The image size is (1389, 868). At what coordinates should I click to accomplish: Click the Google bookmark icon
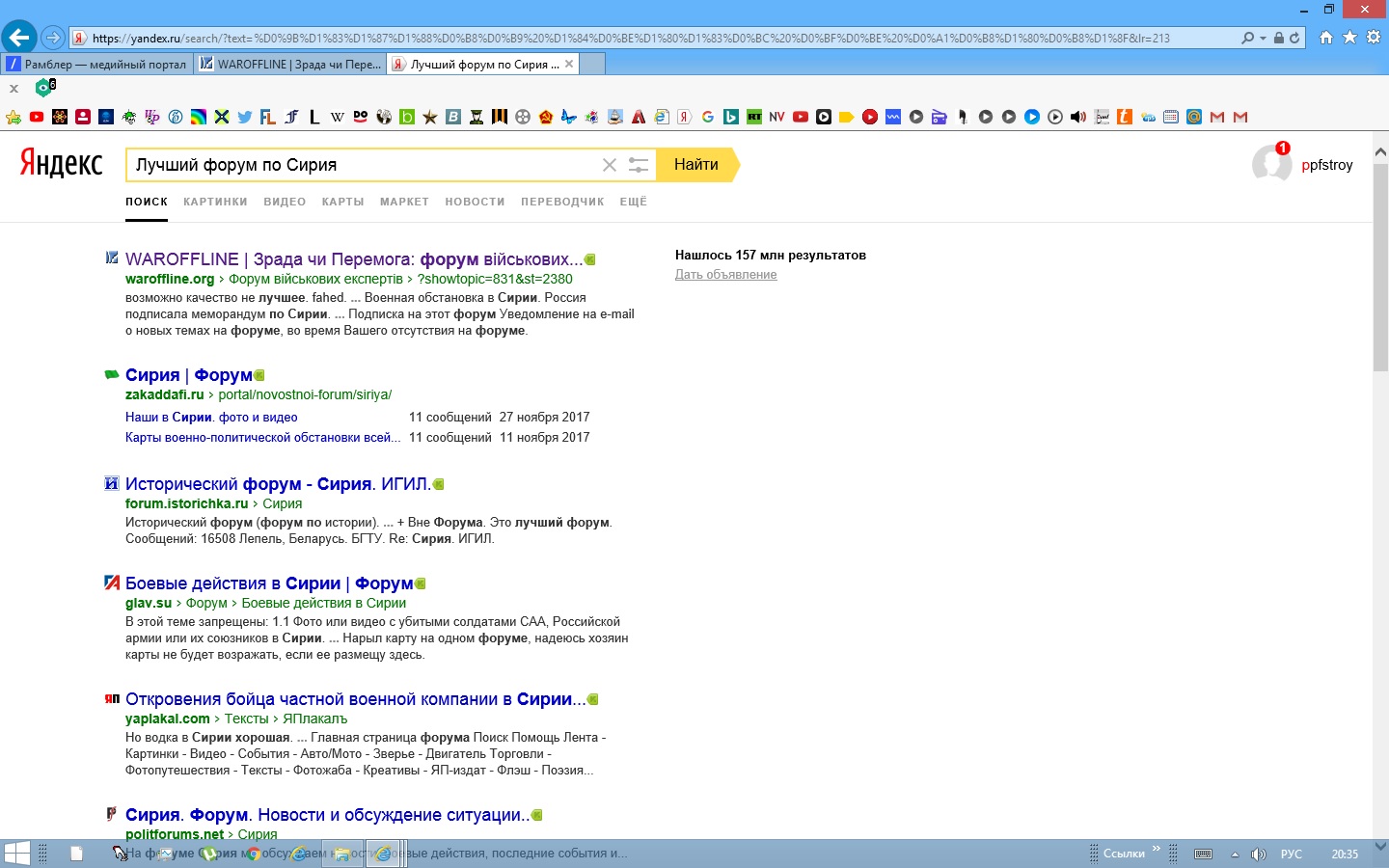tap(708, 117)
